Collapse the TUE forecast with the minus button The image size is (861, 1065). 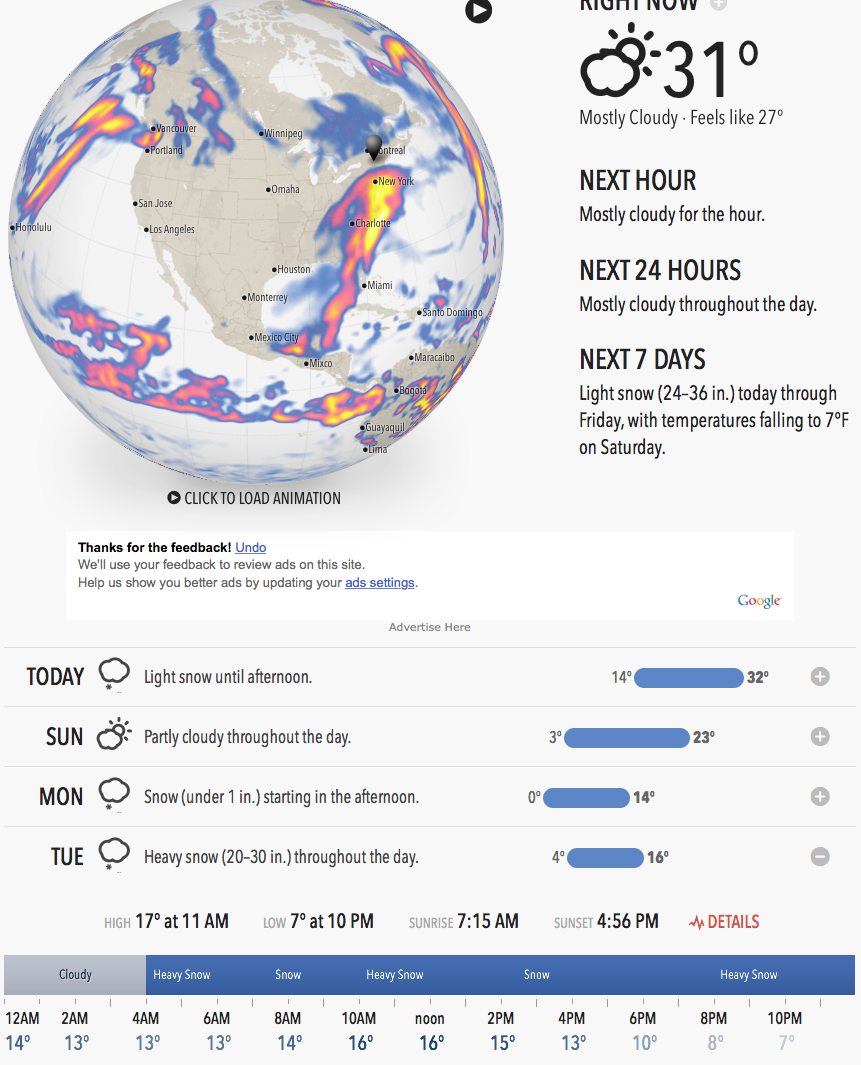(820, 856)
